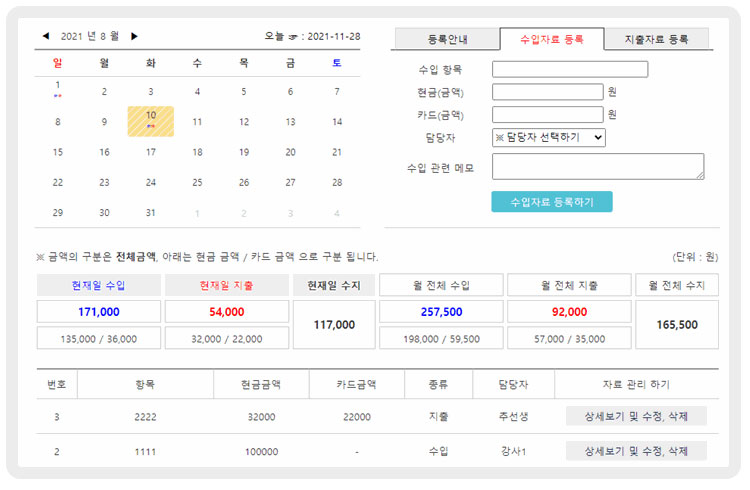Go to next month with right arrow
This screenshot has height=490, width=750.
coord(135,36)
